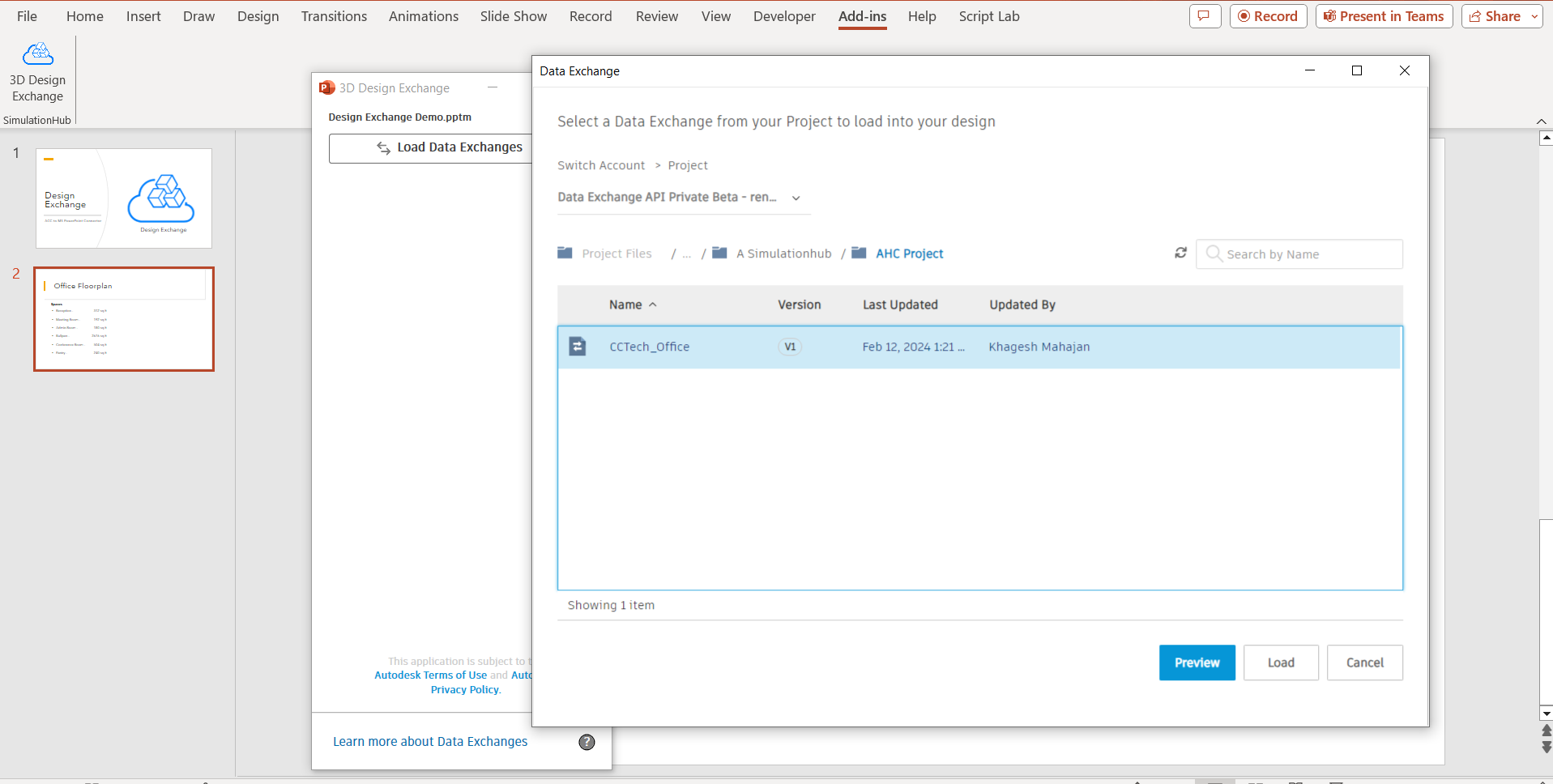Open the Developer tab
The height and width of the screenshot is (784, 1553).
[x=784, y=16]
